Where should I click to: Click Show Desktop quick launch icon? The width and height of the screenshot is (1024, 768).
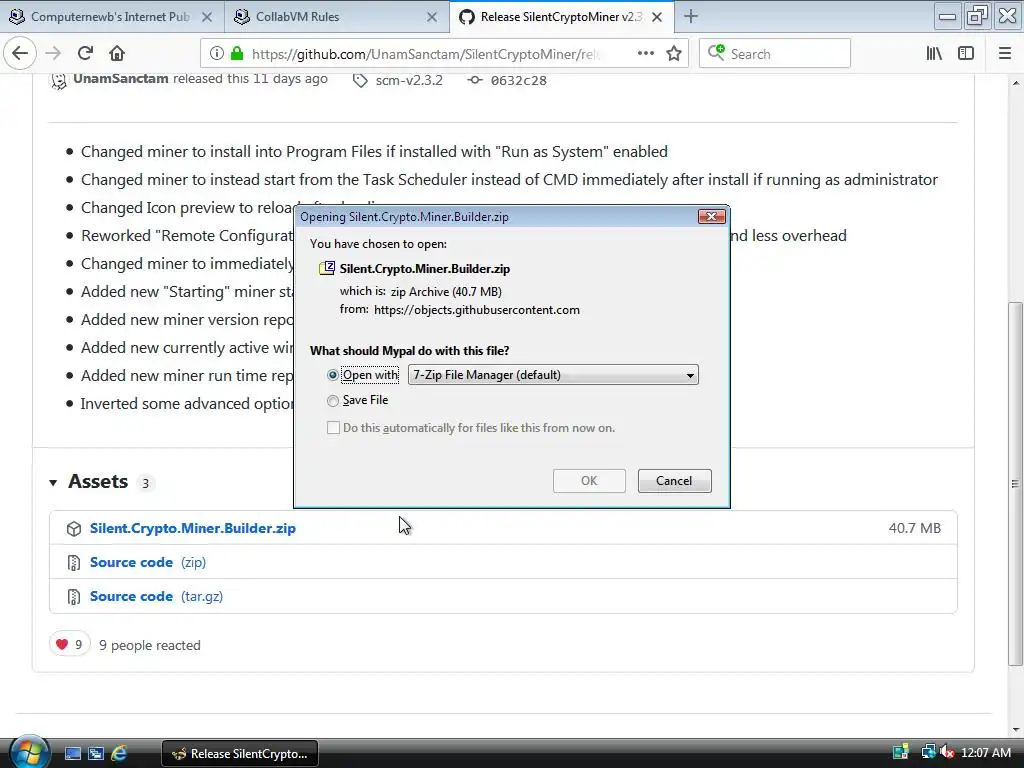pyautogui.click(x=73, y=754)
